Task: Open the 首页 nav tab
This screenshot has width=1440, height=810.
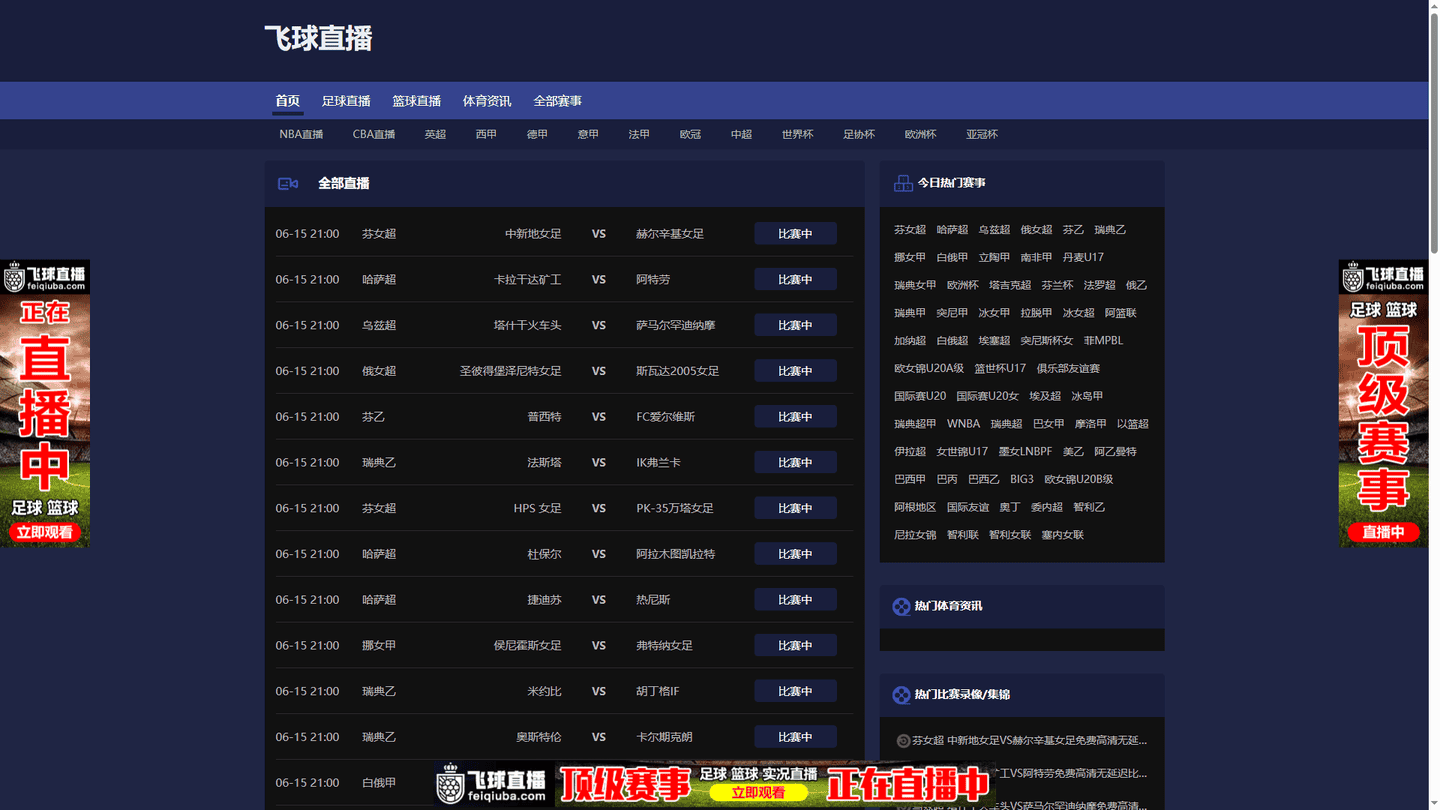Action: 287,101
